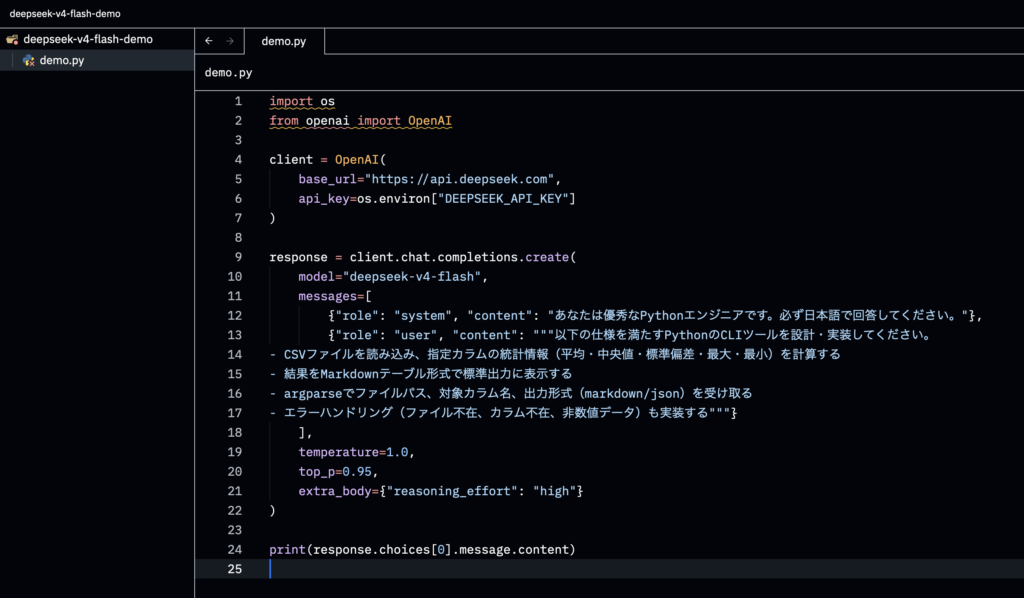This screenshot has height=598, width=1024.
Task: Click line number 21 in gutter
Action: pos(234,491)
